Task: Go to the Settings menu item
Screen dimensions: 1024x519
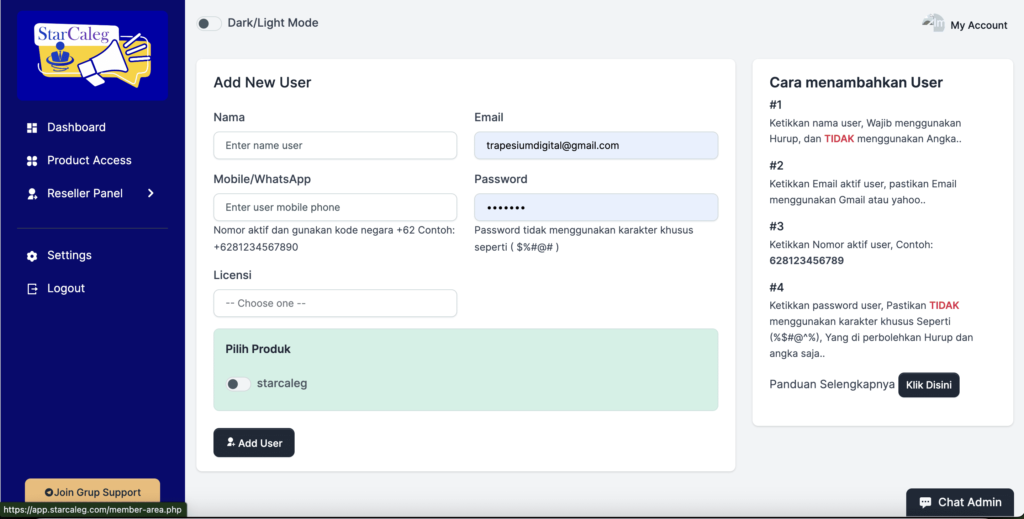Action: [69, 255]
